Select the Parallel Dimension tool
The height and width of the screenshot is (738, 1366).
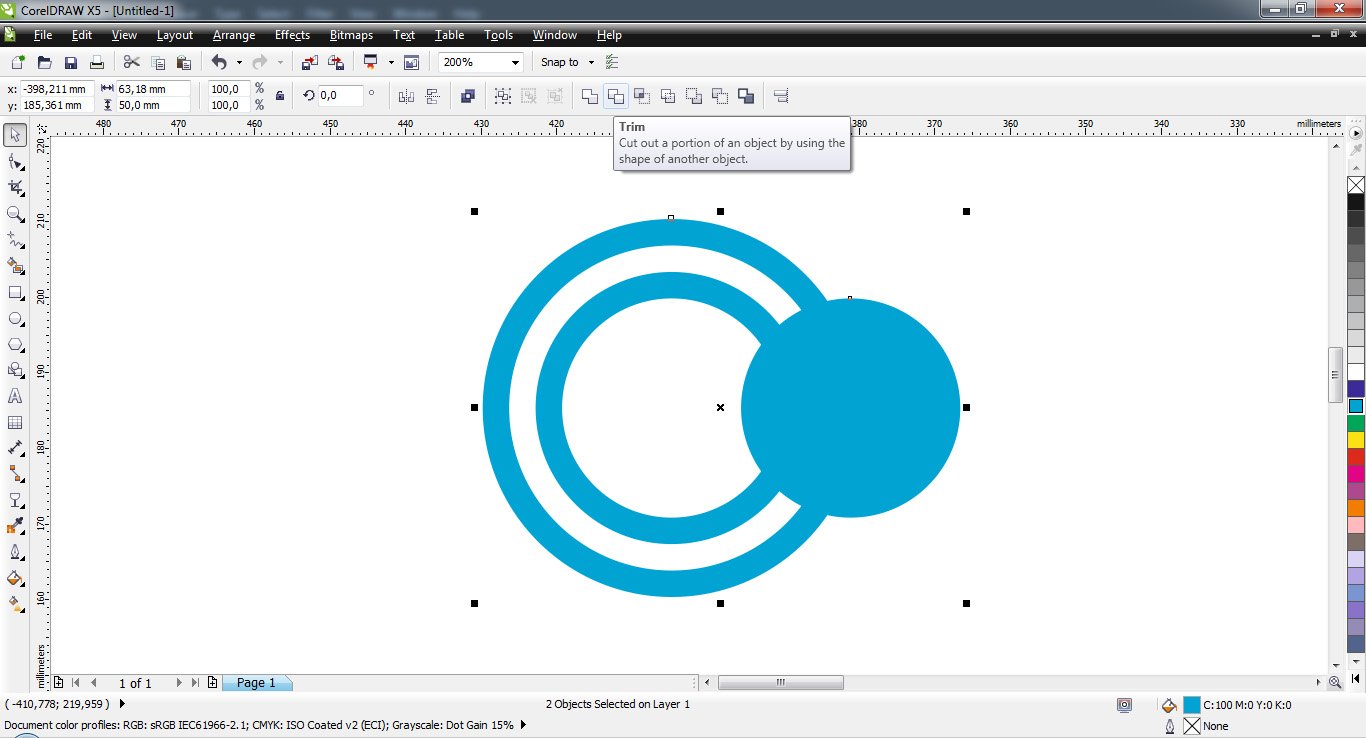(15, 448)
